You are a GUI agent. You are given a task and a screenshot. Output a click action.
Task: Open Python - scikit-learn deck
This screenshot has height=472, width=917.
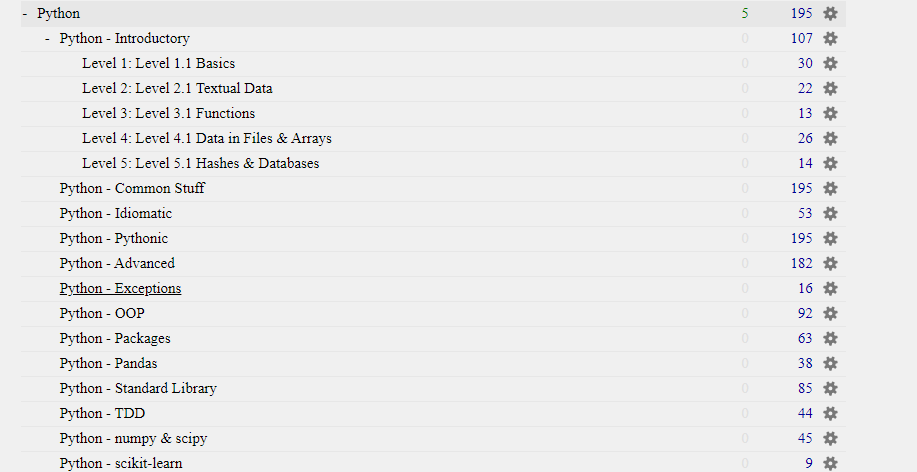121,463
